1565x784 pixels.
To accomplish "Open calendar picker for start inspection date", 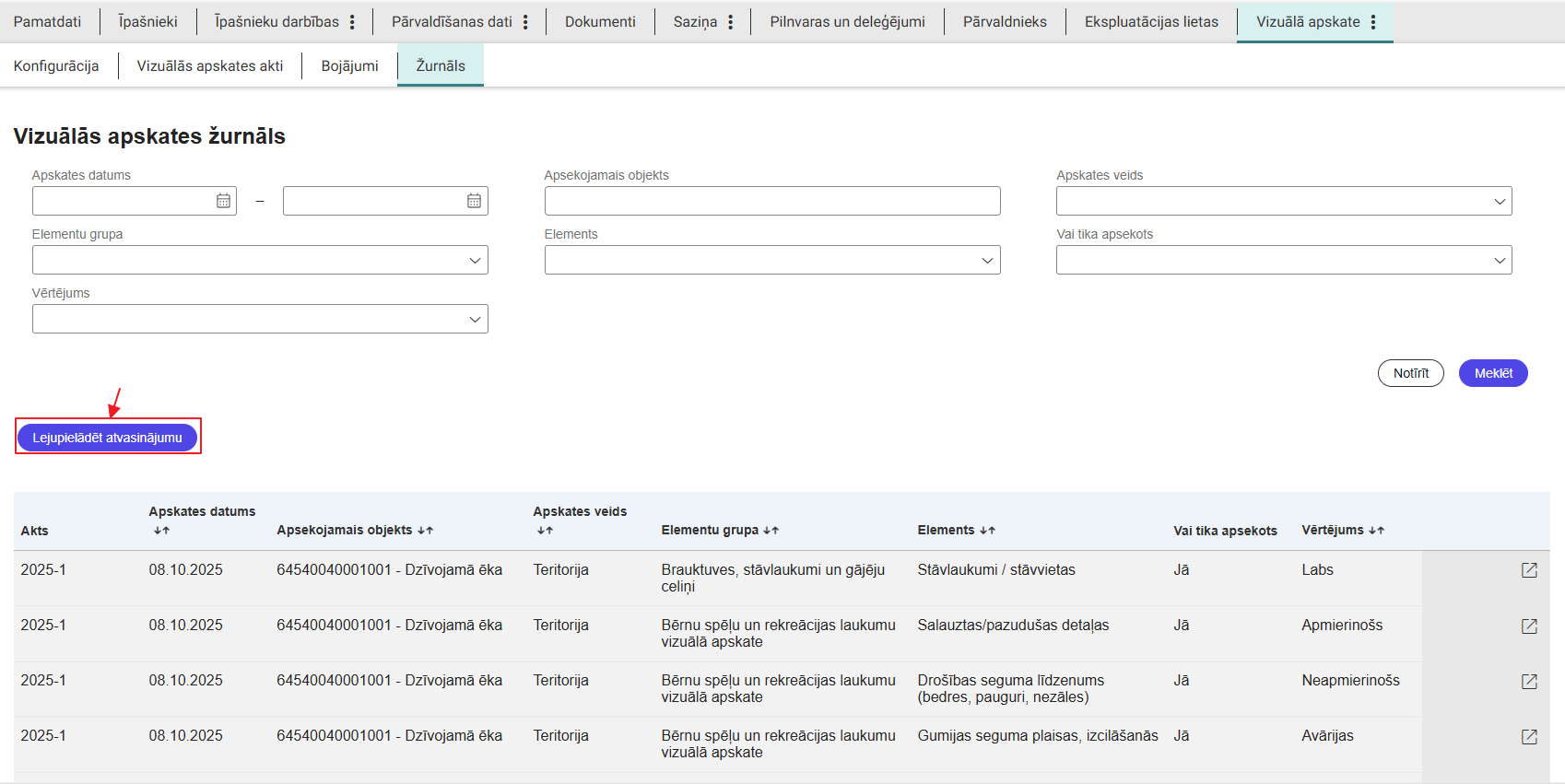I will [x=223, y=201].
